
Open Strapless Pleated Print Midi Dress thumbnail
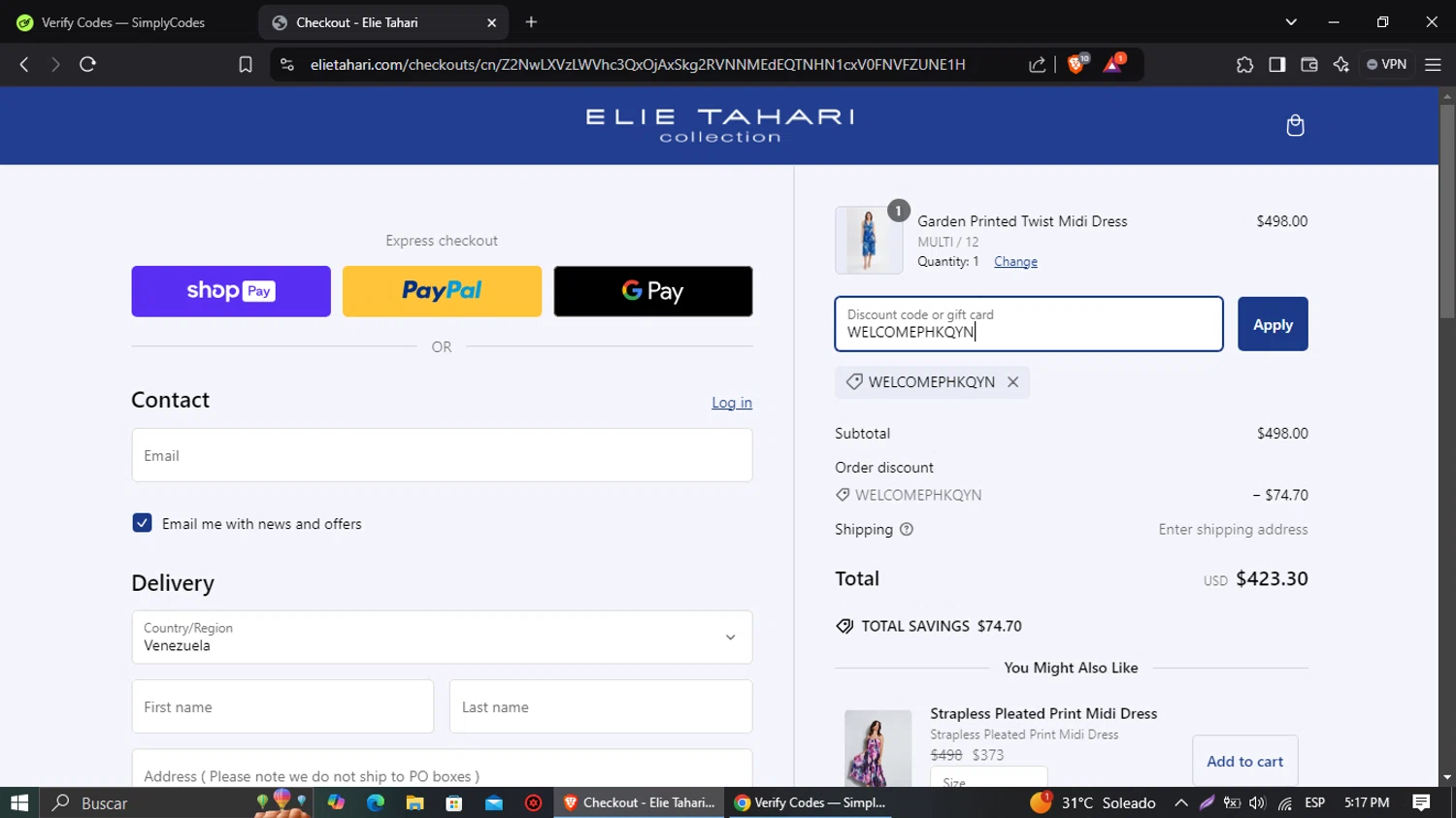click(x=877, y=748)
